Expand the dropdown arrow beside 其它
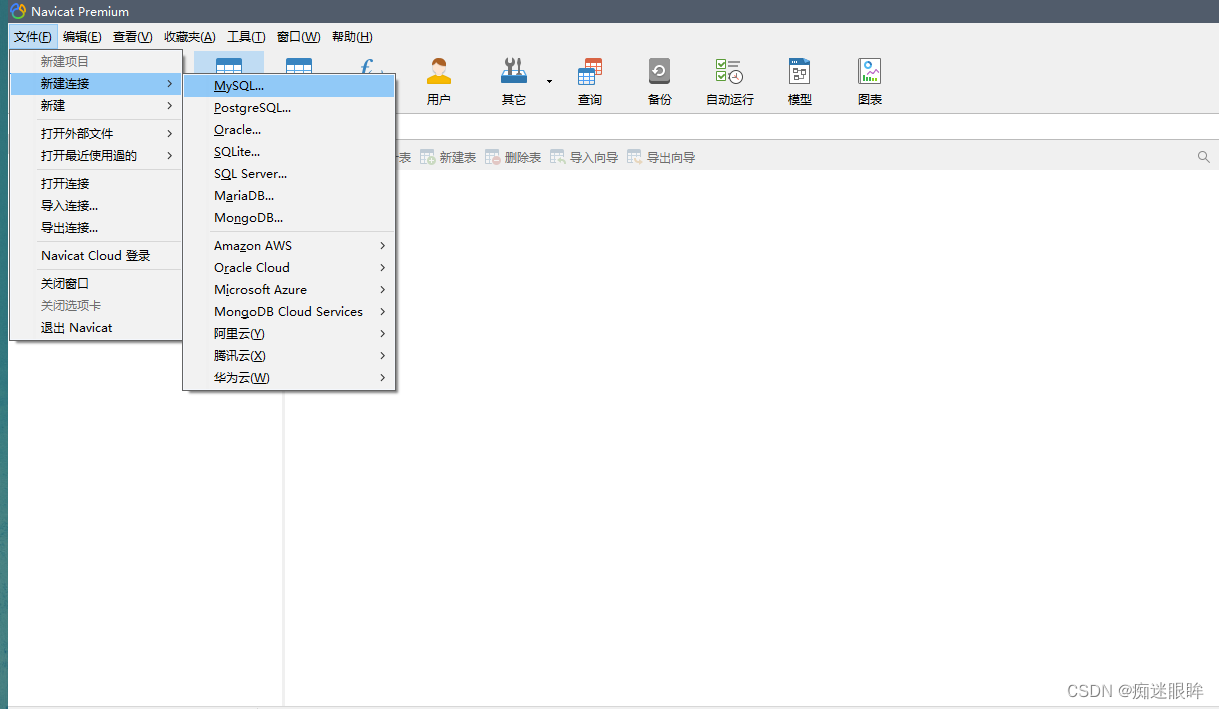The image size is (1219, 709). (x=549, y=81)
